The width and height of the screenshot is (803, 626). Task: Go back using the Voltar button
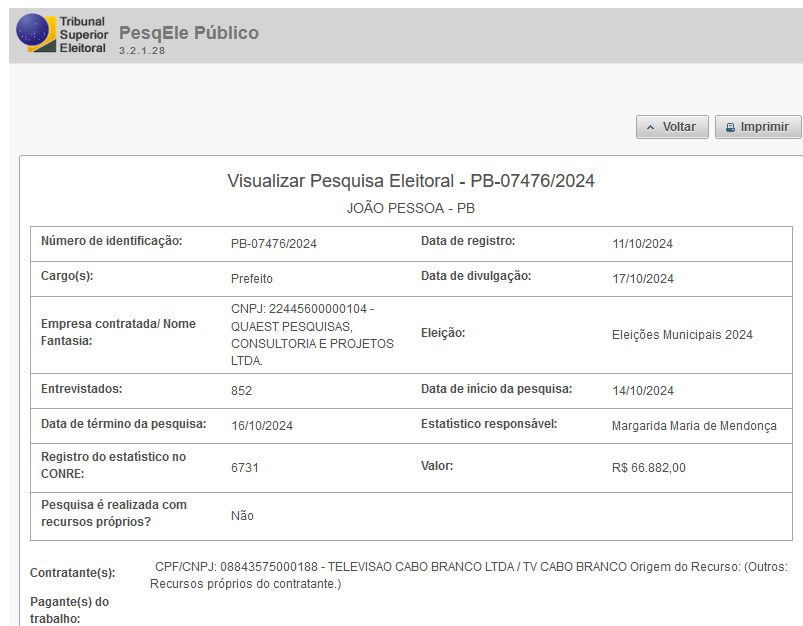(x=672, y=127)
